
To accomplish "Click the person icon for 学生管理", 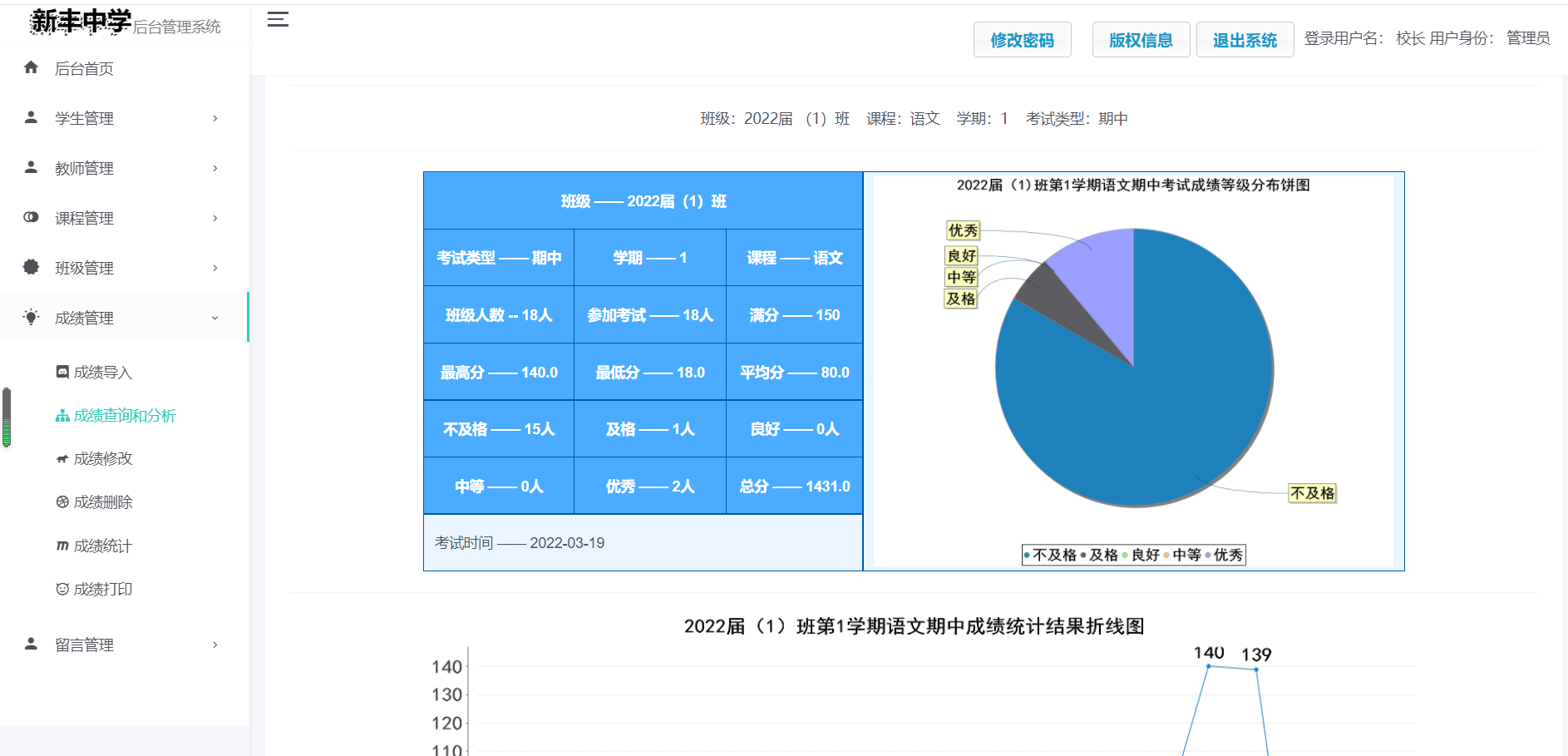I will 31,117.
